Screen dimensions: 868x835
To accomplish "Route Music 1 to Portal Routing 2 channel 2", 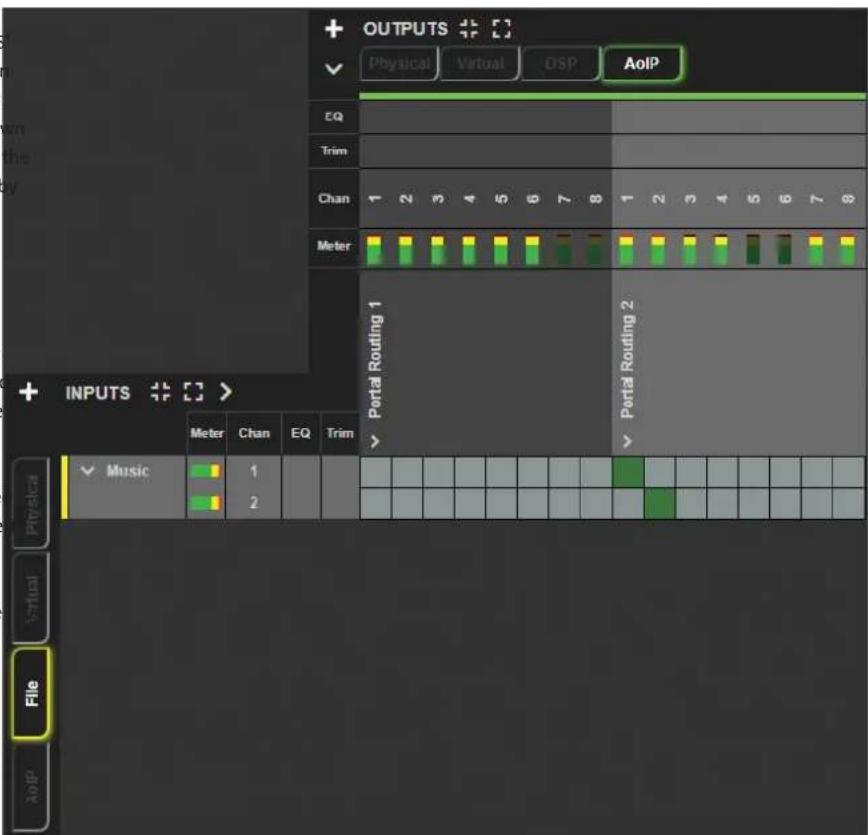I will [x=659, y=472].
